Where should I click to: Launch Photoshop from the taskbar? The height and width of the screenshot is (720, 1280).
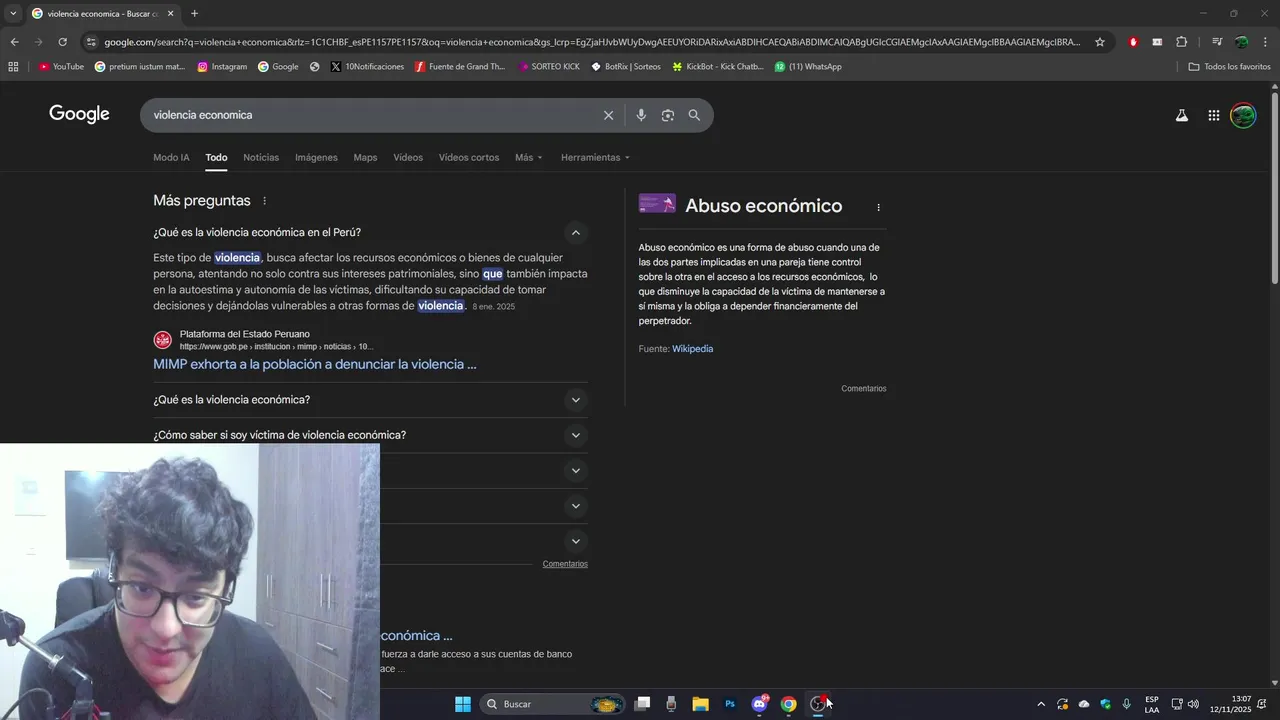click(730, 704)
